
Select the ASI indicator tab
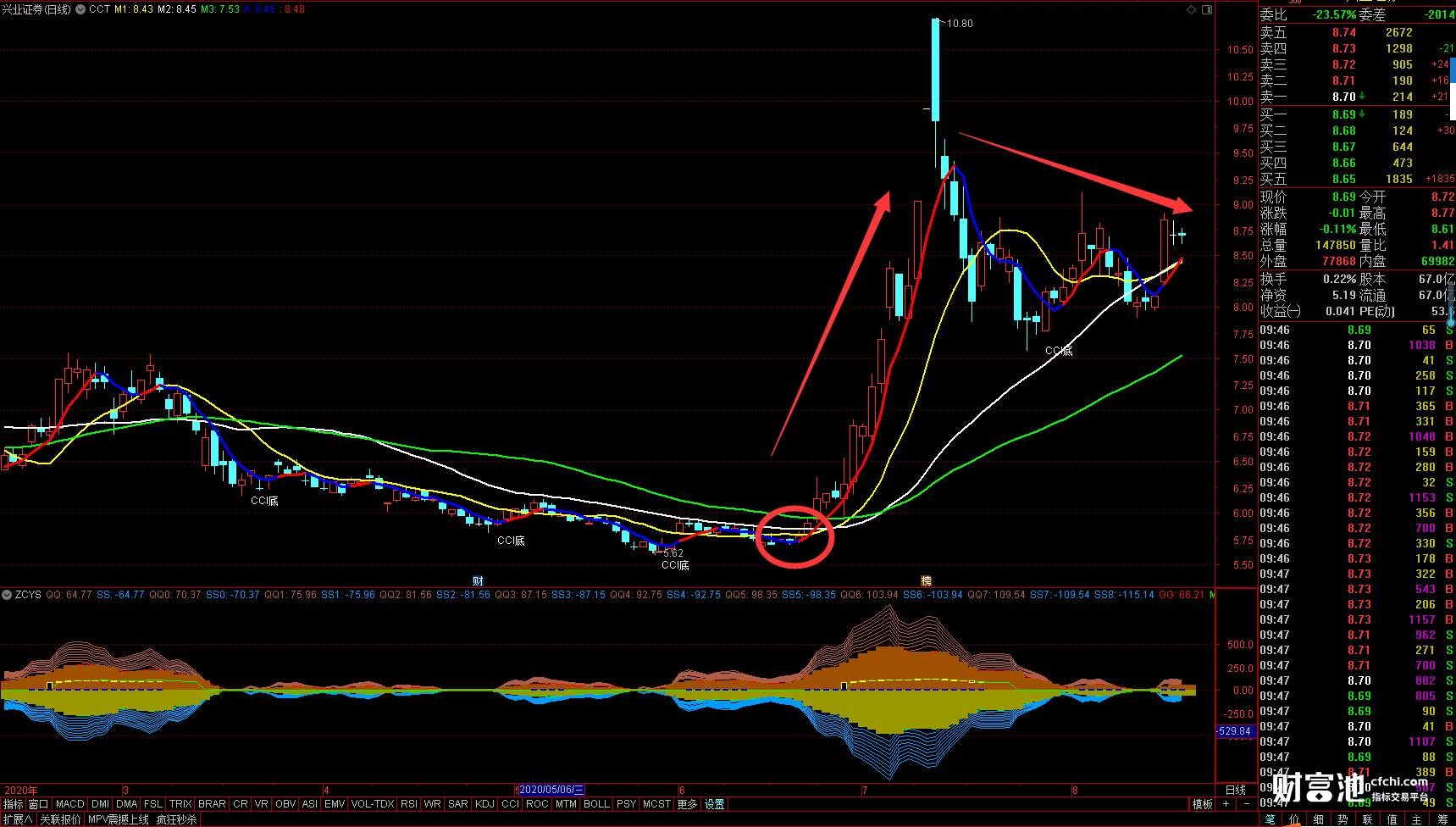[310, 804]
